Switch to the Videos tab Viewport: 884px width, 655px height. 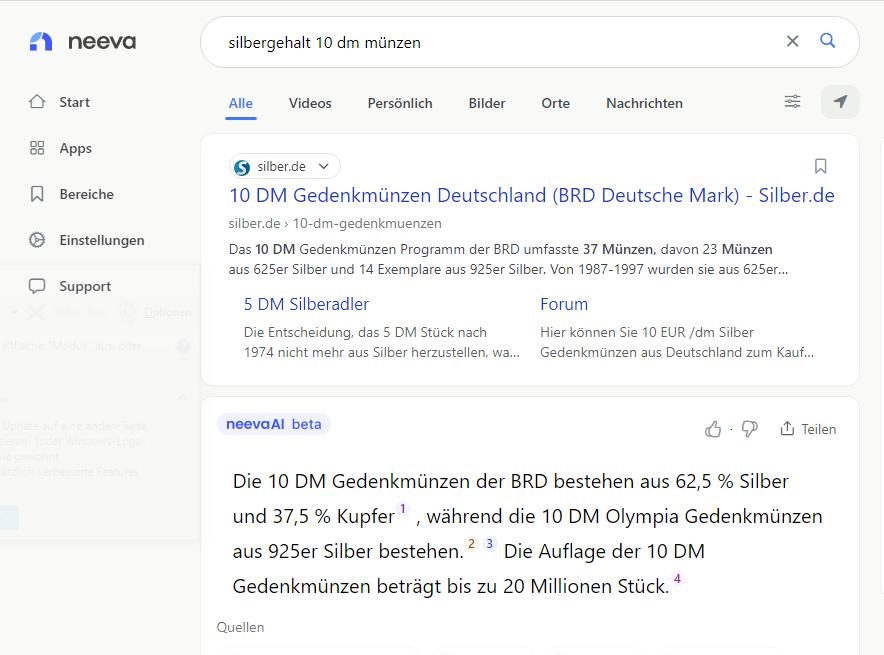pos(310,104)
